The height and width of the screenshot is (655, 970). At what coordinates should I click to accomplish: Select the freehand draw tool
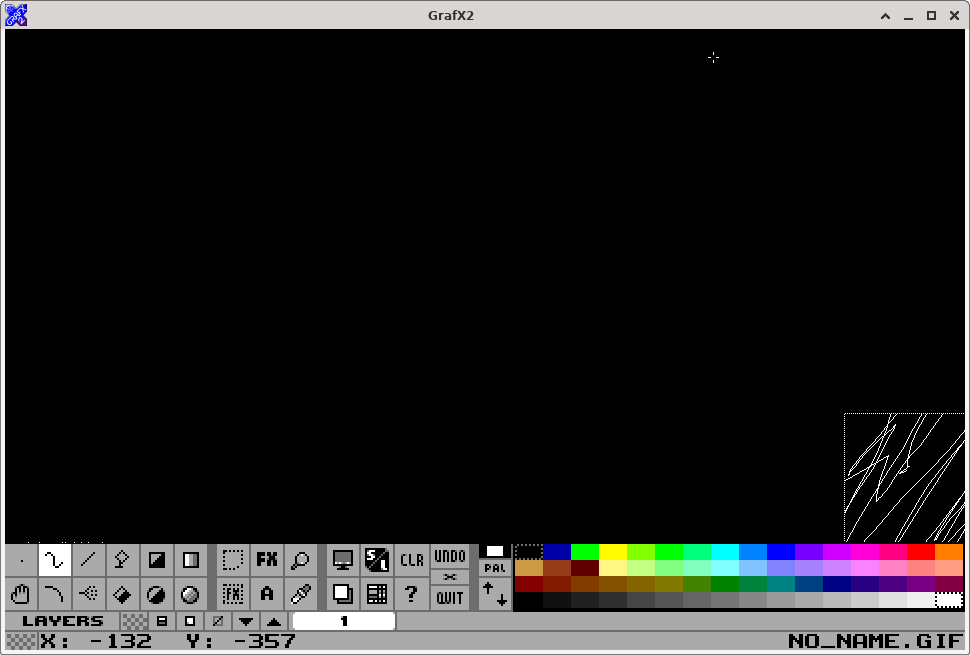tap(55, 560)
